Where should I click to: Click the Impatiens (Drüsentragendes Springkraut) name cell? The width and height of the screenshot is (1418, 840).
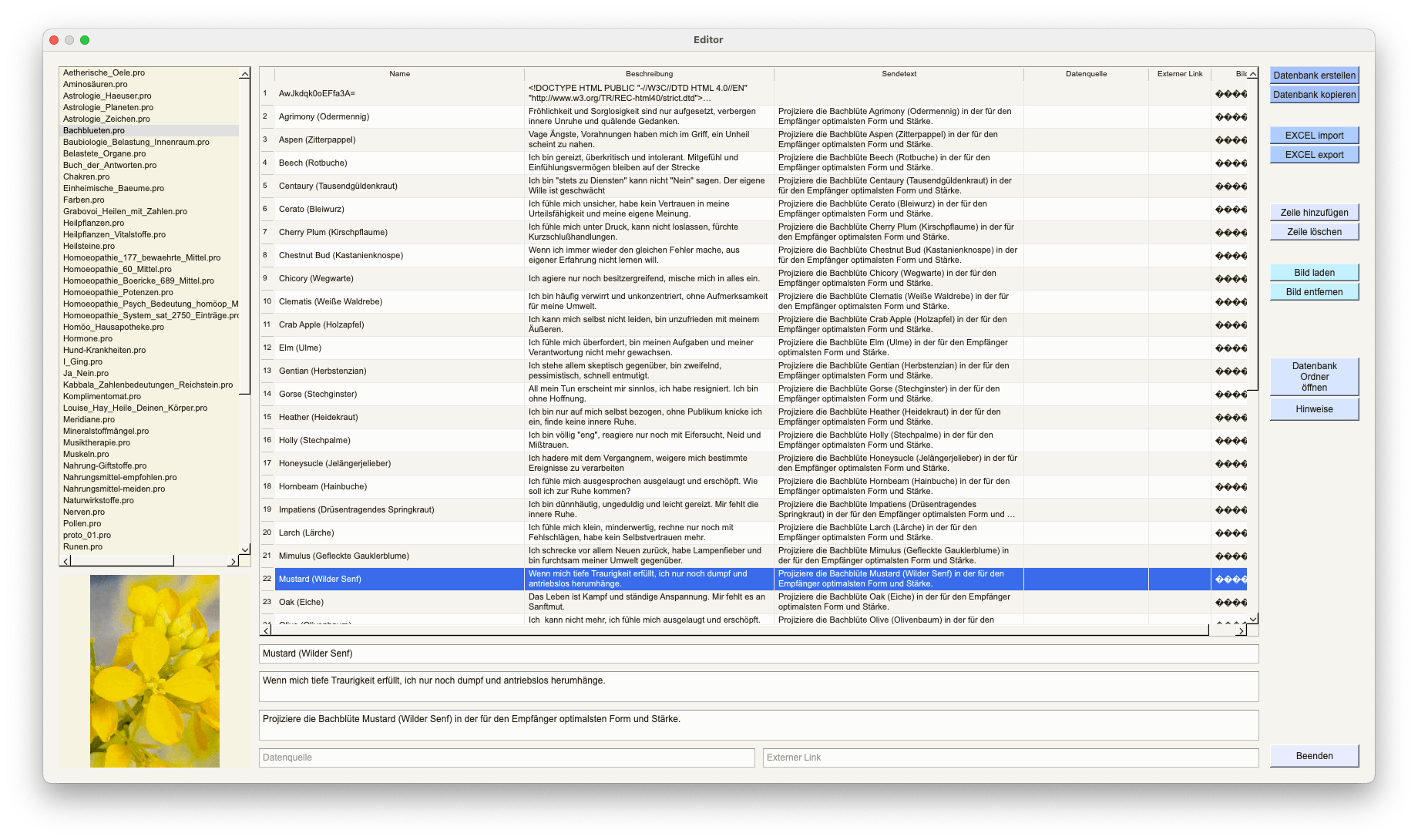pyautogui.click(x=399, y=509)
